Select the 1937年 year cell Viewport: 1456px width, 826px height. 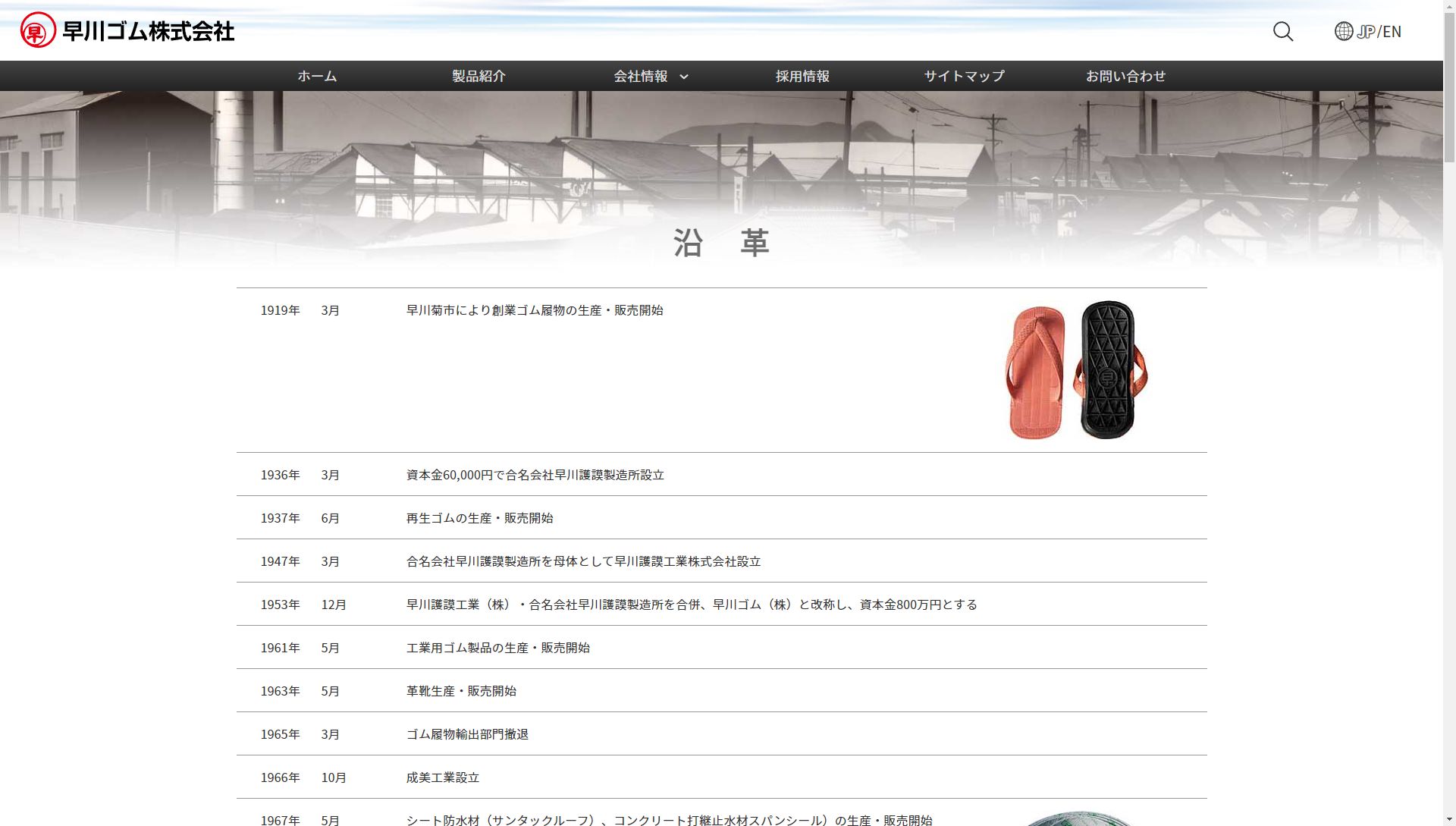281,518
